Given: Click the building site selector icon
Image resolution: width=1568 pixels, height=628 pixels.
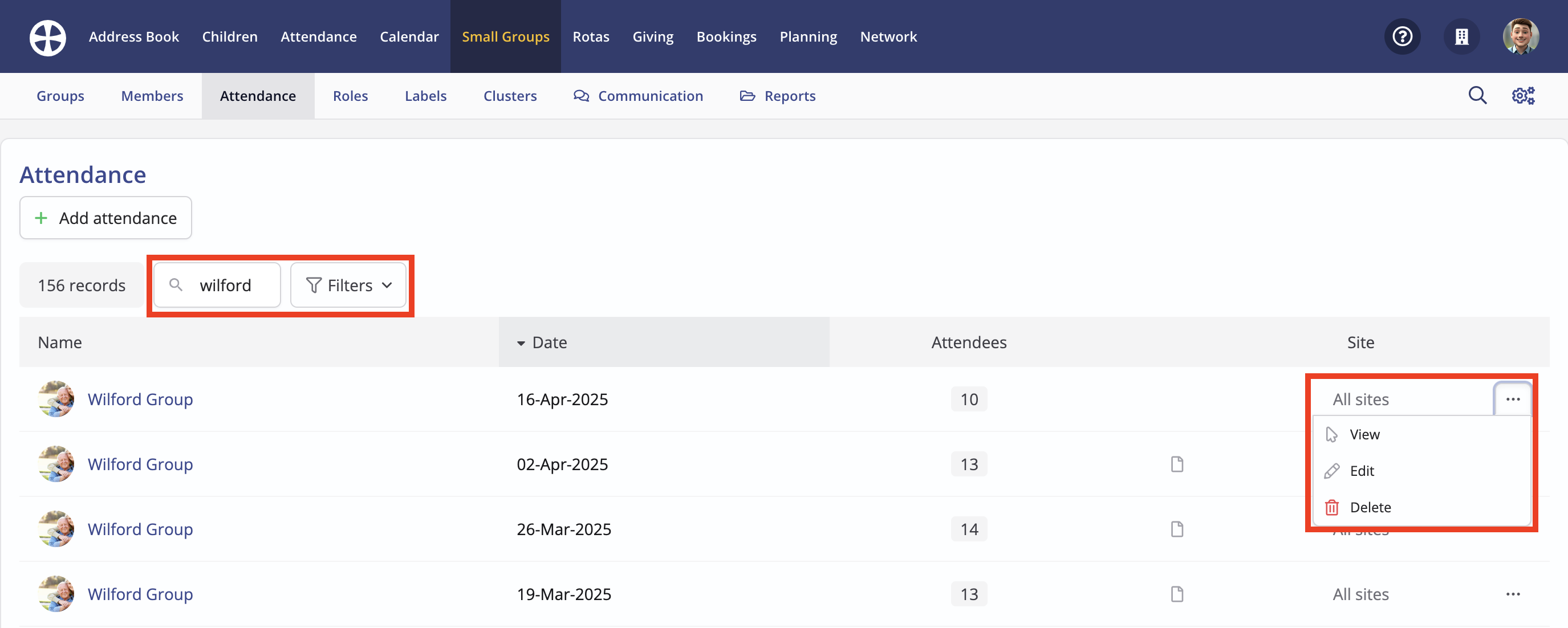Looking at the screenshot, I should tap(1461, 37).
